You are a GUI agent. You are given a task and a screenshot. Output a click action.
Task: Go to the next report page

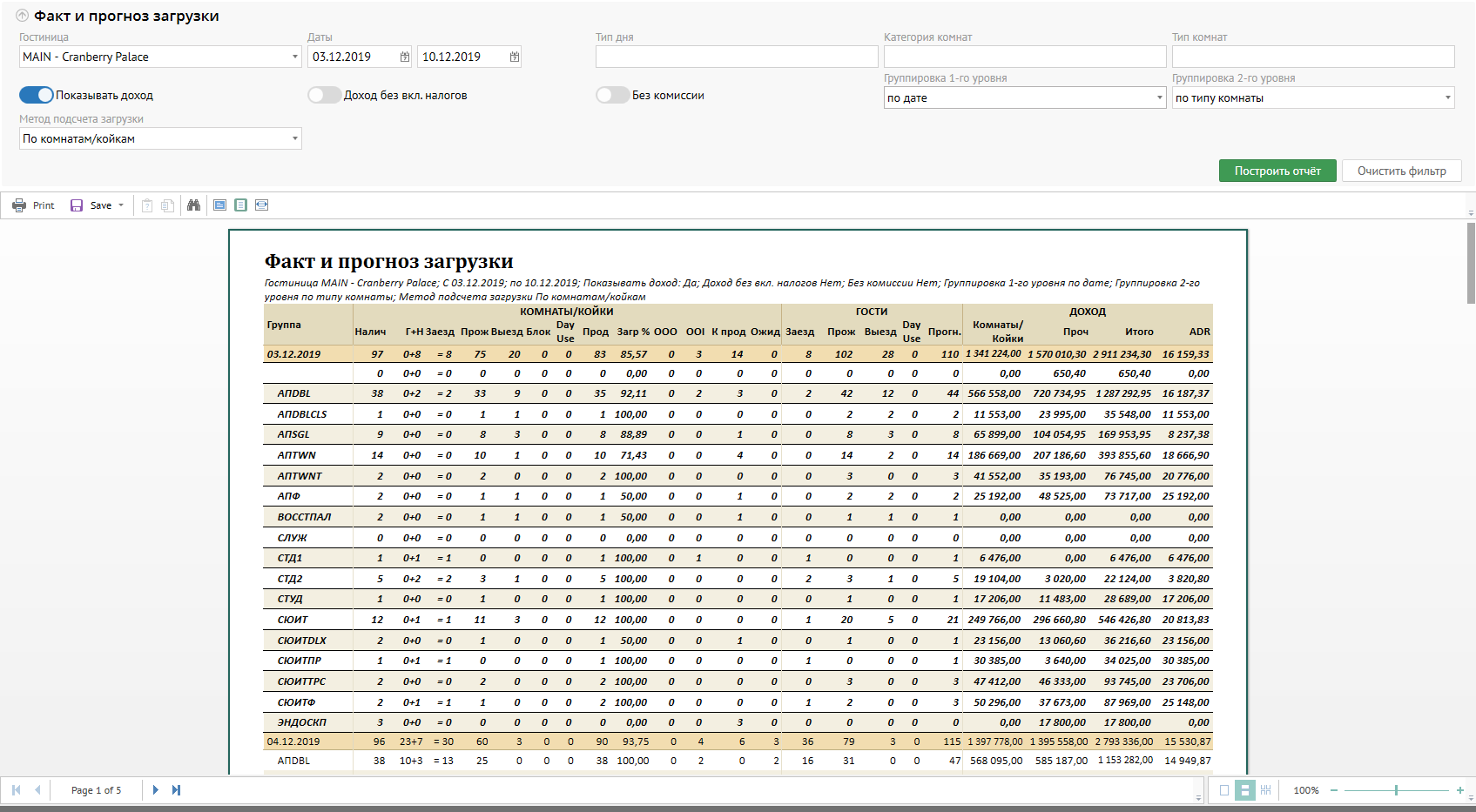(x=156, y=790)
